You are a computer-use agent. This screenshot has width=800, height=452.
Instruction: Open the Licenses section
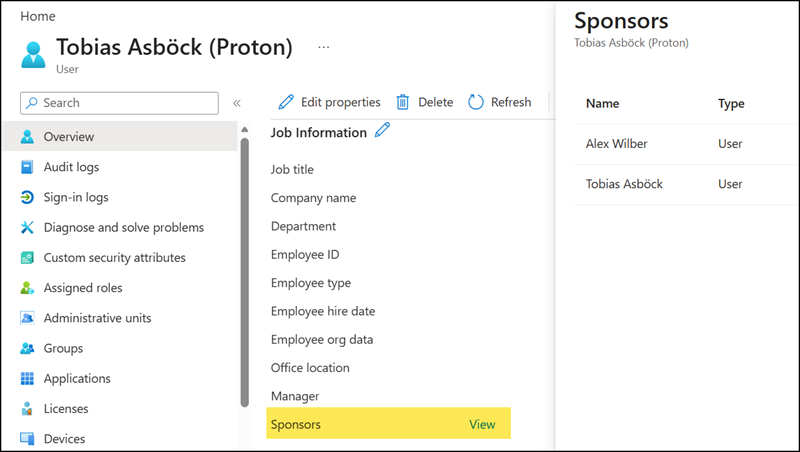click(66, 409)
